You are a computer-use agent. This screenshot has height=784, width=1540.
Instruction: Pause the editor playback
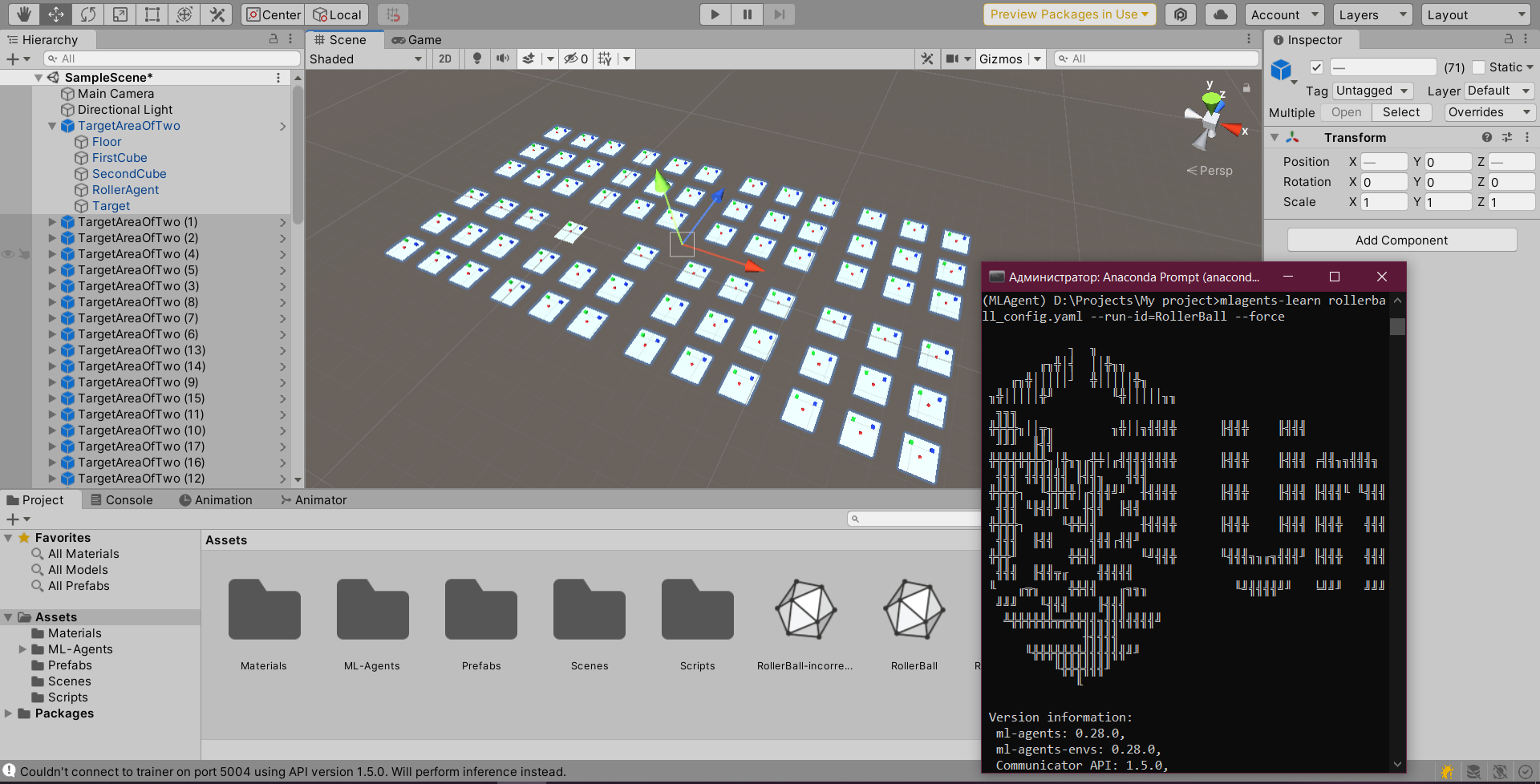747,14
